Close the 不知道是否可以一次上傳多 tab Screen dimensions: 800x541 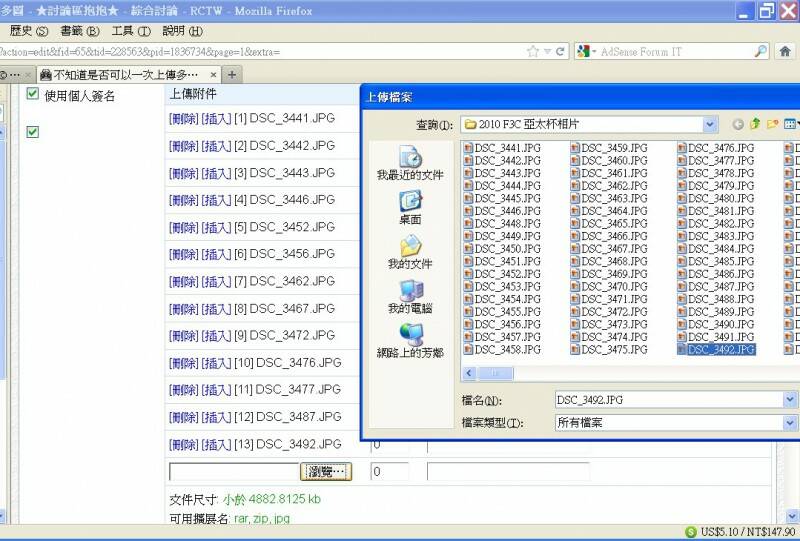point(213,75)
